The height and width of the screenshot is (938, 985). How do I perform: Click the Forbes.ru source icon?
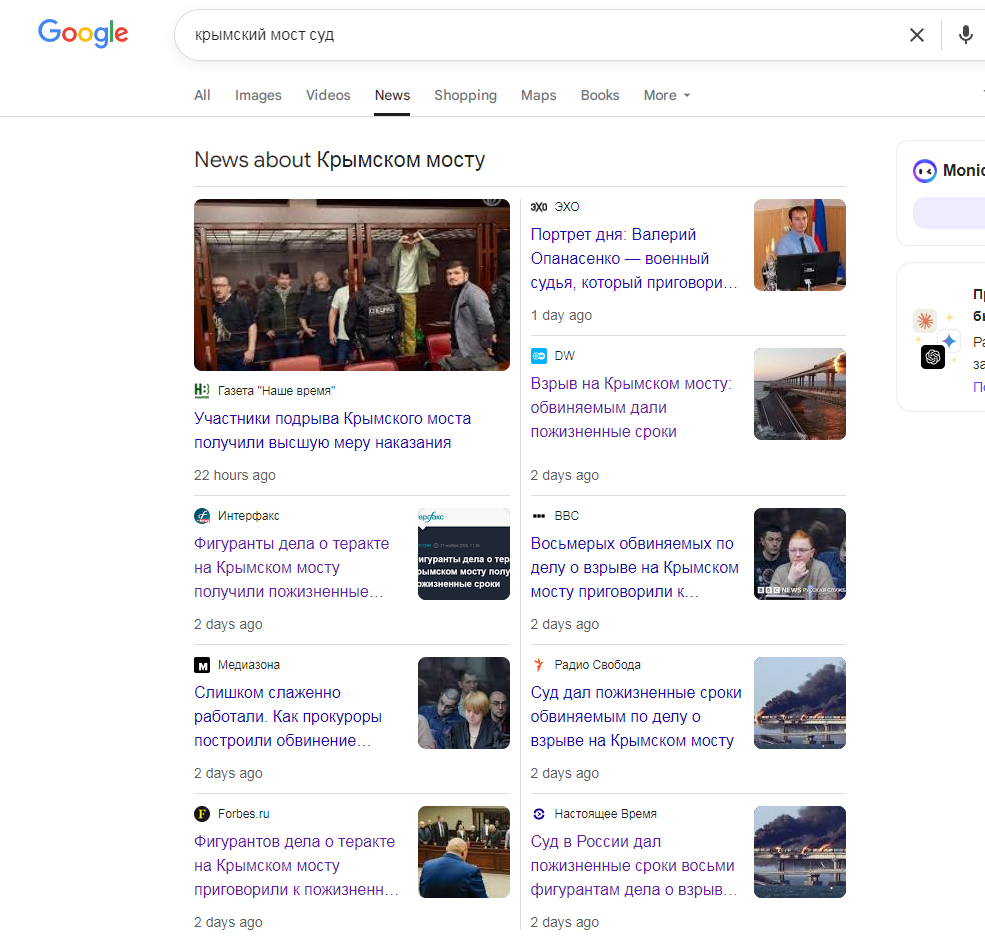coord(202,814)
